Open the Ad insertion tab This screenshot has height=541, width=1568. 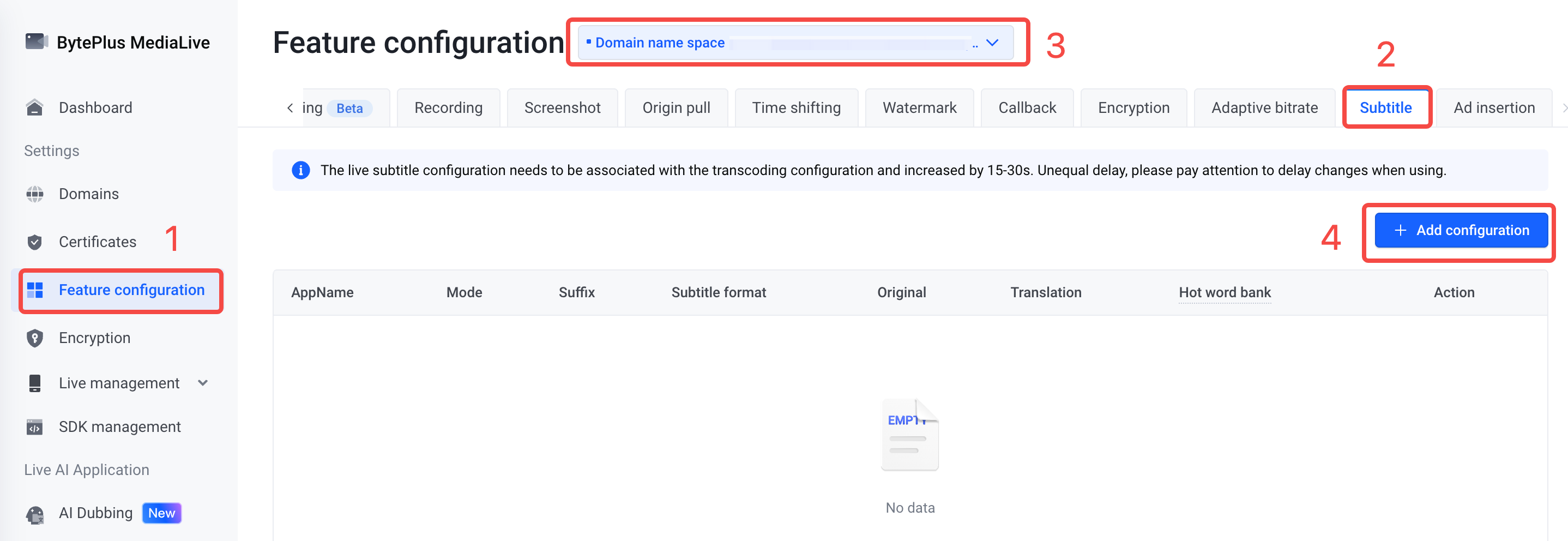(x=1494, y=108)
